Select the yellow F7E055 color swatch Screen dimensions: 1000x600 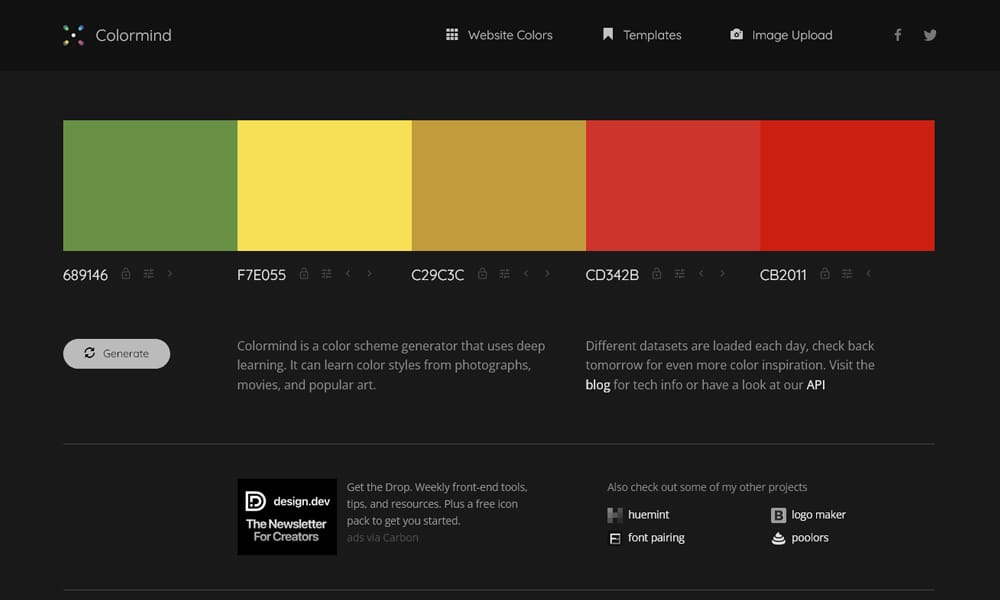[324, 185]
